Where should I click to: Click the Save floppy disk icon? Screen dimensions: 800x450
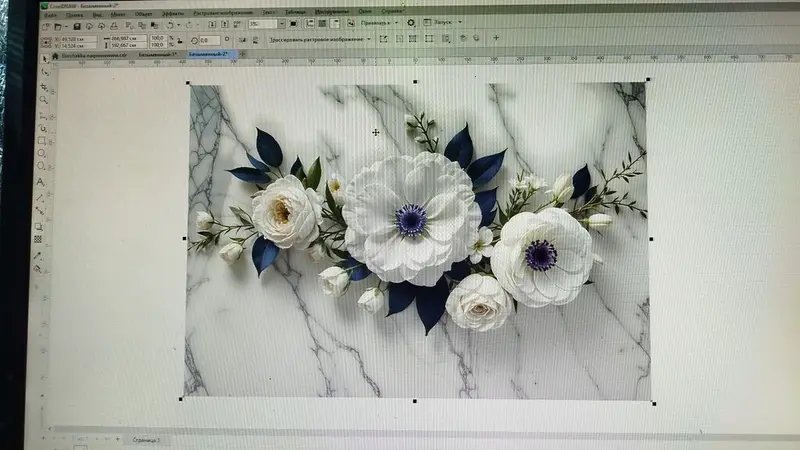(x=77, y=26)
